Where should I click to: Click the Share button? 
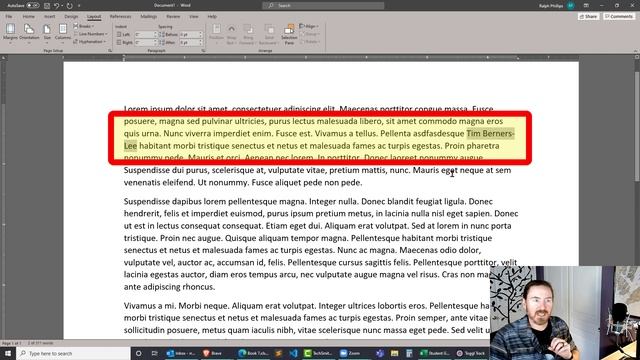coord(589,16)
